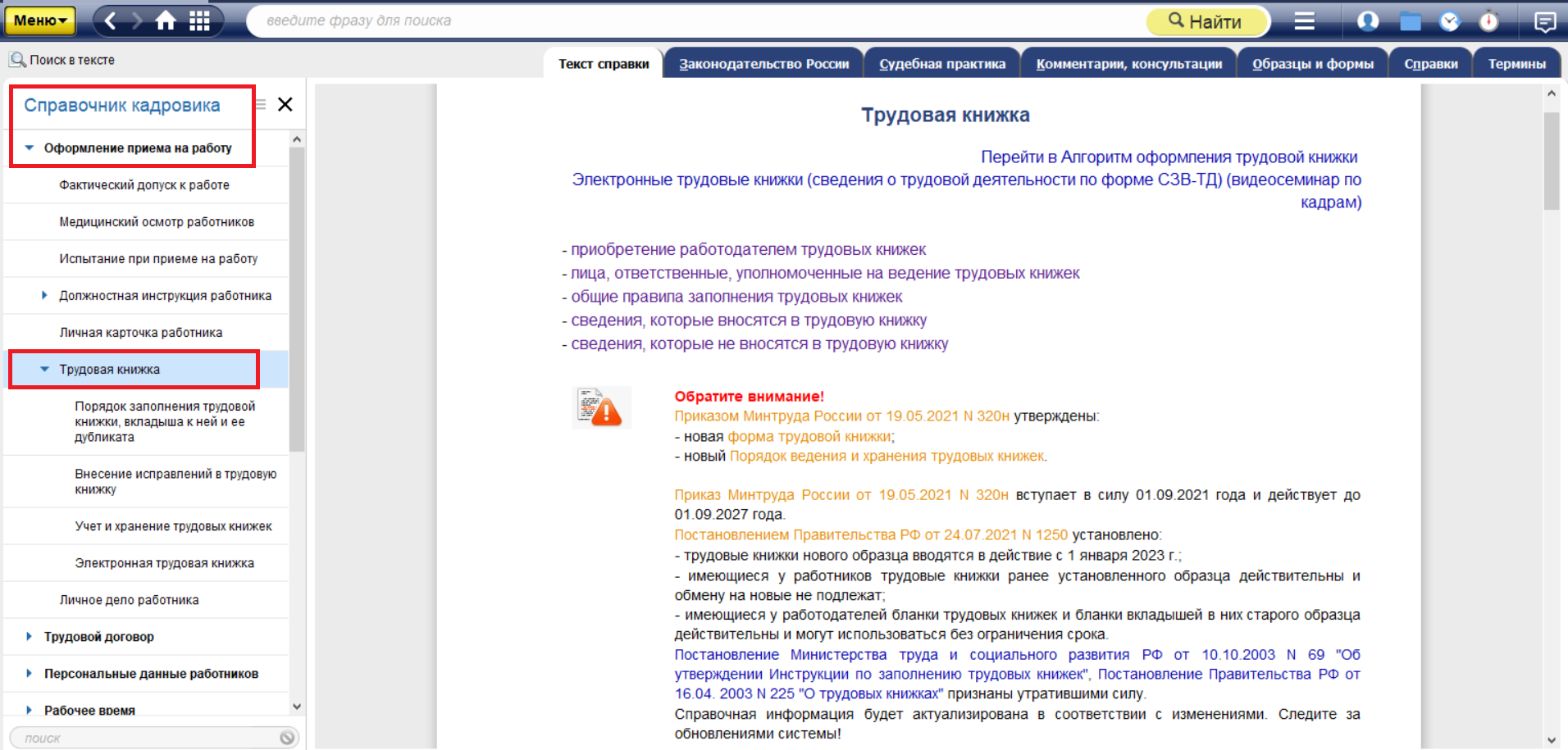The width and height of the screenshot is (1568, 750).
Task: Open the home start page
Action: [166, 20]
